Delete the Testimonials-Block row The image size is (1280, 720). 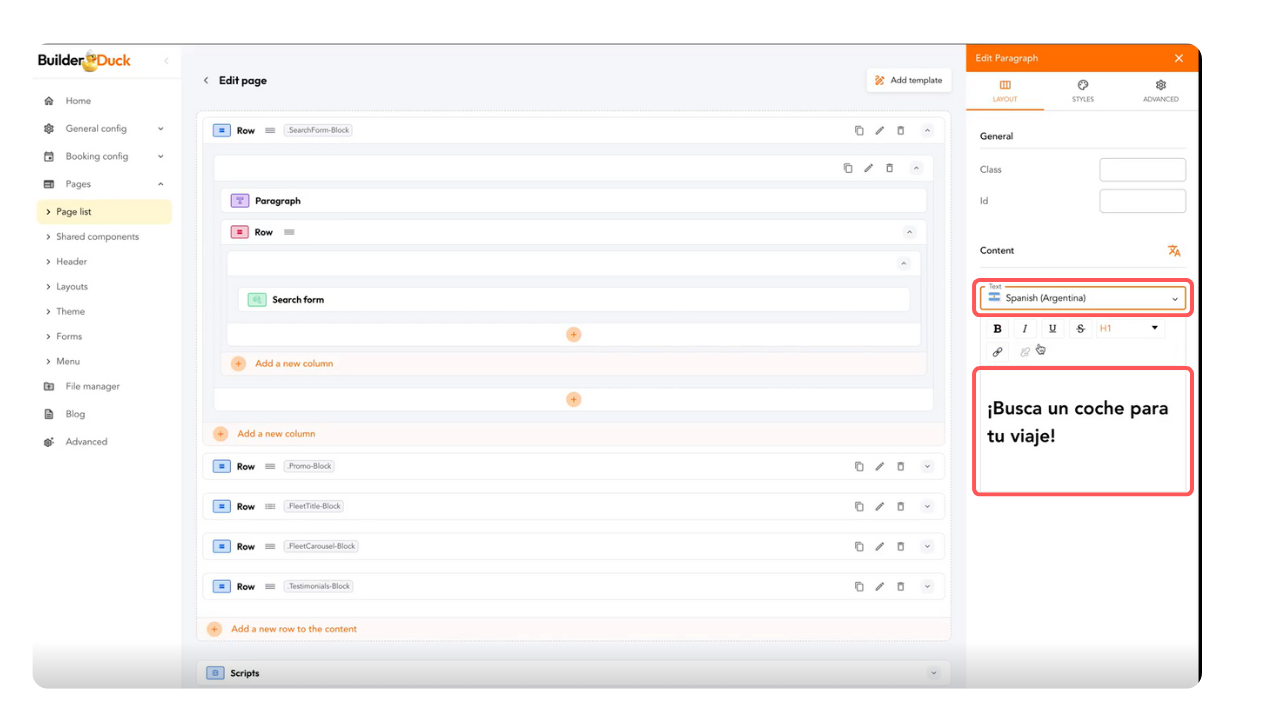[x=900, y=587]
